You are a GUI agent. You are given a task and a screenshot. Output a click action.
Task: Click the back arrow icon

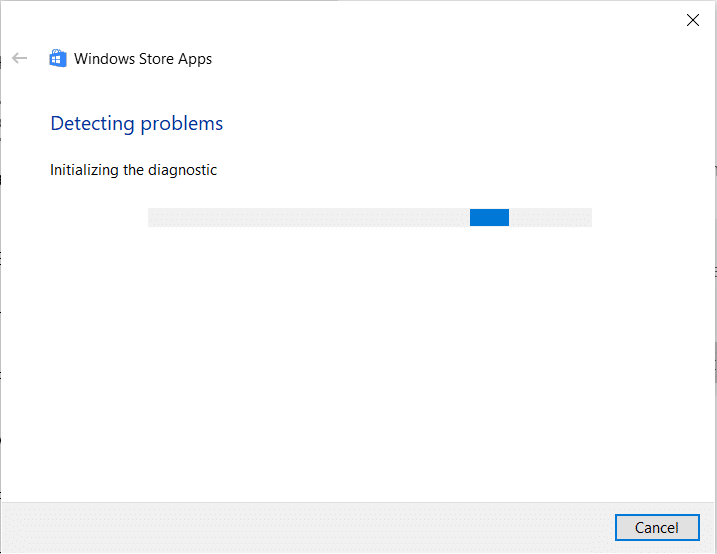[x=19, y=59]
